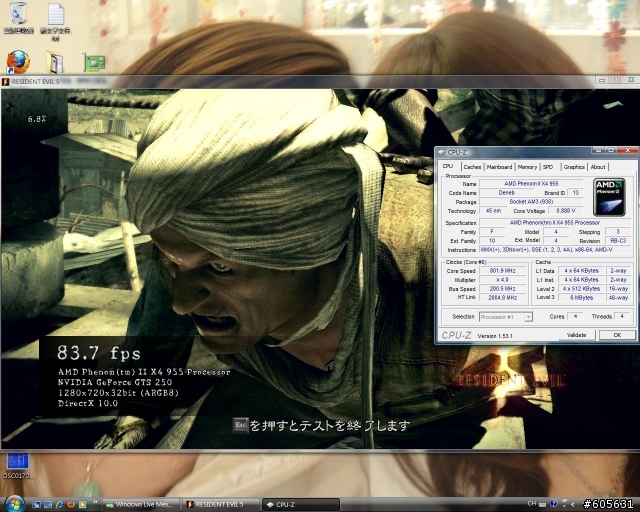Switch to the Mainboard tab
This screenshot has width=640, height=512.
499,167
